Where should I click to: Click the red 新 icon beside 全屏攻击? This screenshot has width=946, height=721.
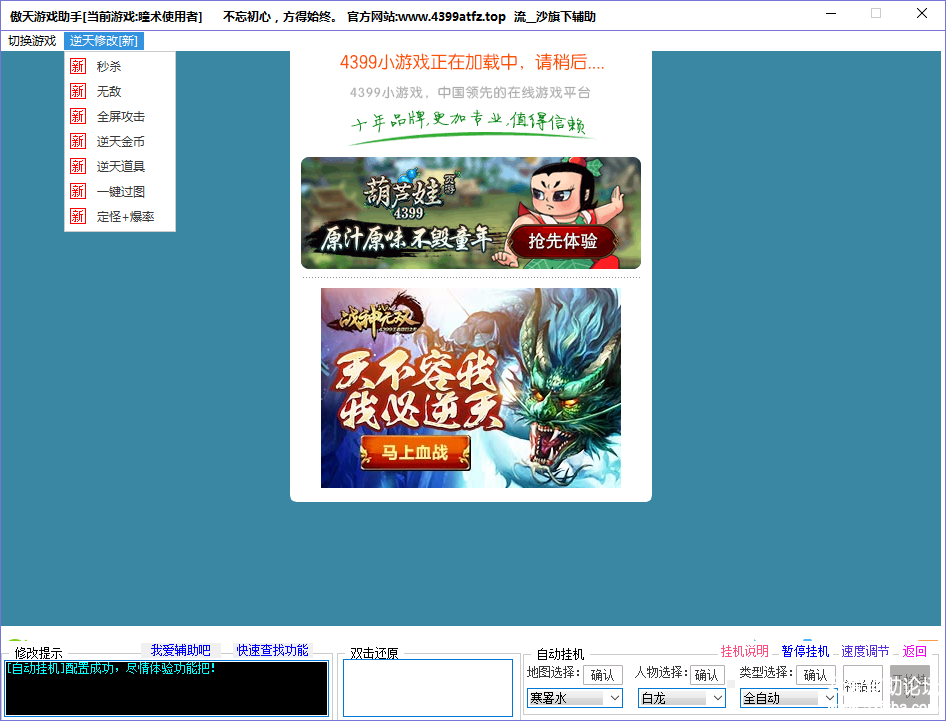point(78,116)
